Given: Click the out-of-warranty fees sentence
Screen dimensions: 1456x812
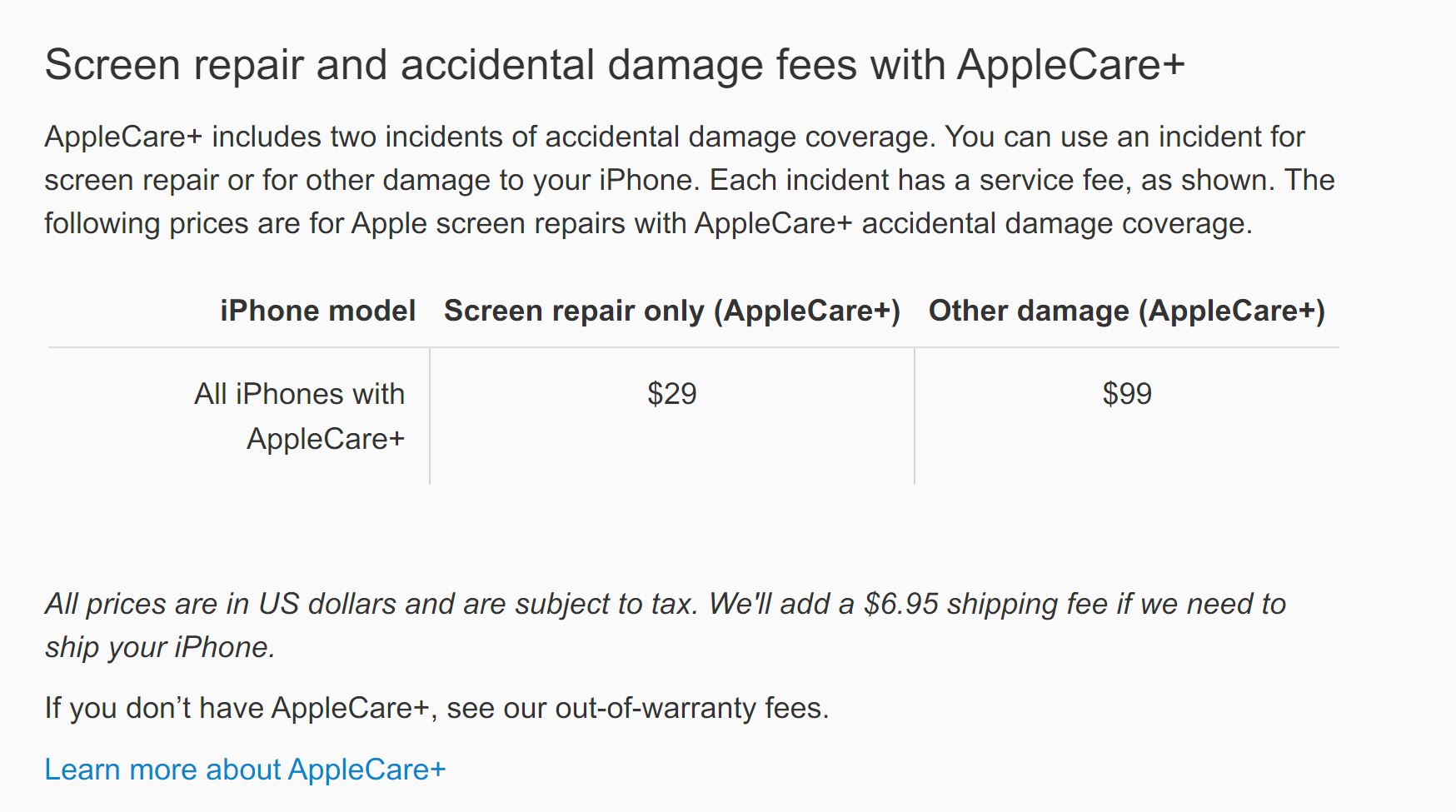Looking at the screenshot, I should click(436, 708).
